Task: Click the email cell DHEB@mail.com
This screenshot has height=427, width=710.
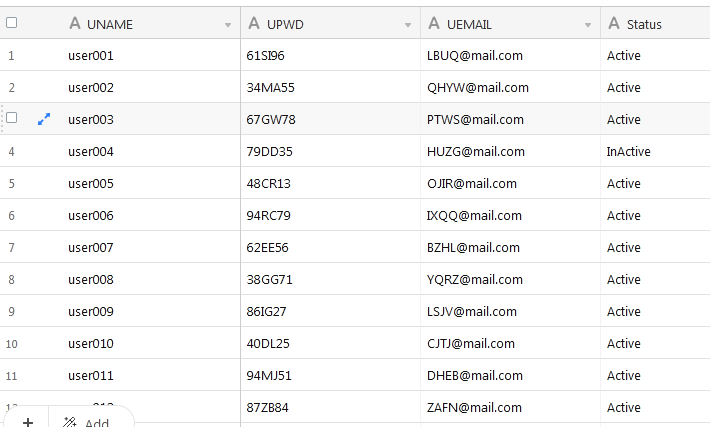Action: (474, 376)
